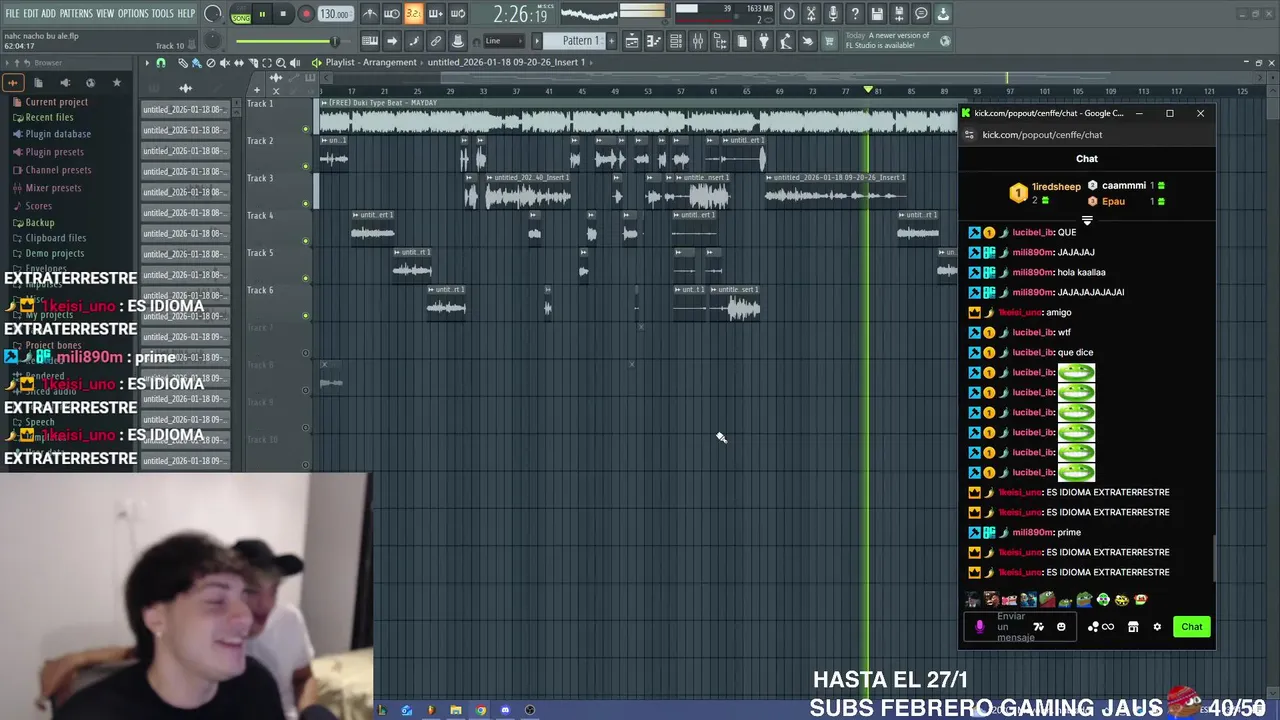Toggle wait for input before recording
Image resolution: width=1280 pixels, height=720 pixels.
pyautogui.click(x=392, y=14)
